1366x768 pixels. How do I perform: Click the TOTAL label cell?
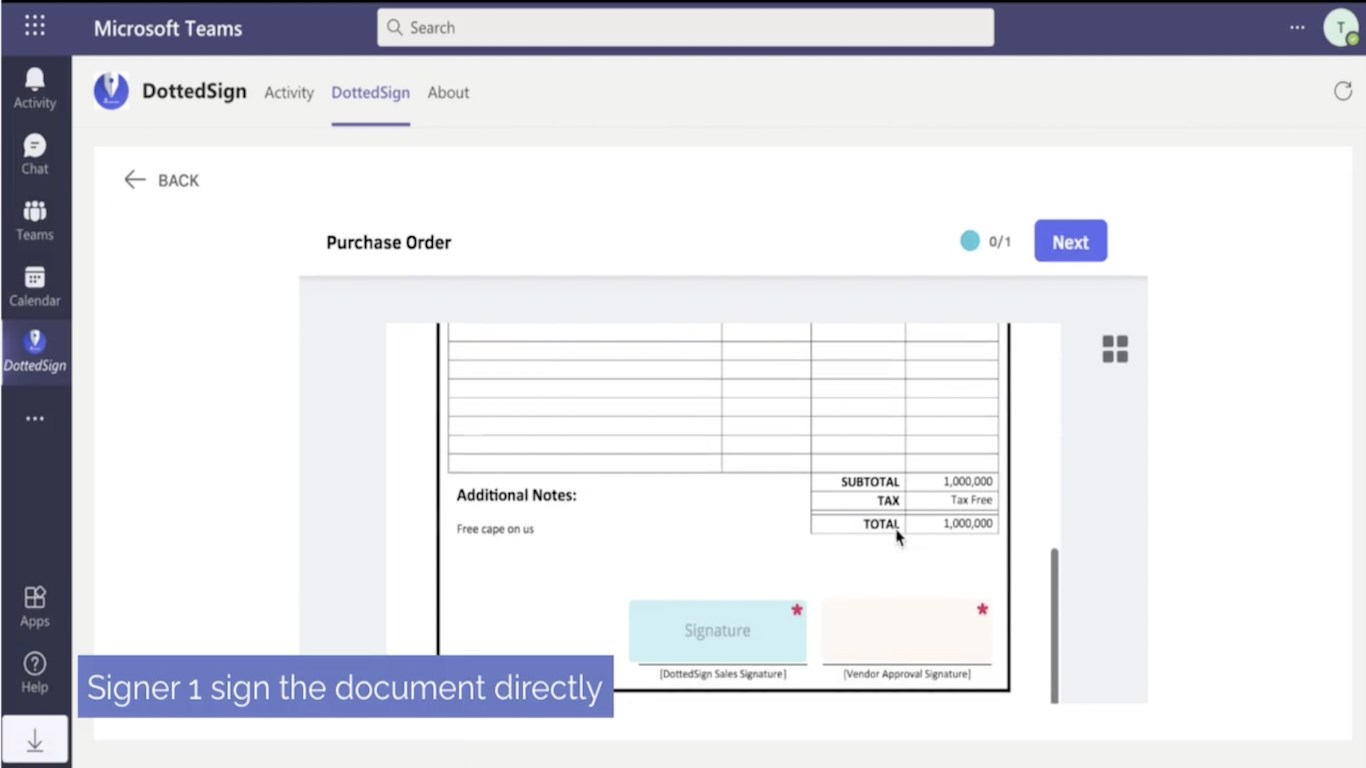click(859, 524)
